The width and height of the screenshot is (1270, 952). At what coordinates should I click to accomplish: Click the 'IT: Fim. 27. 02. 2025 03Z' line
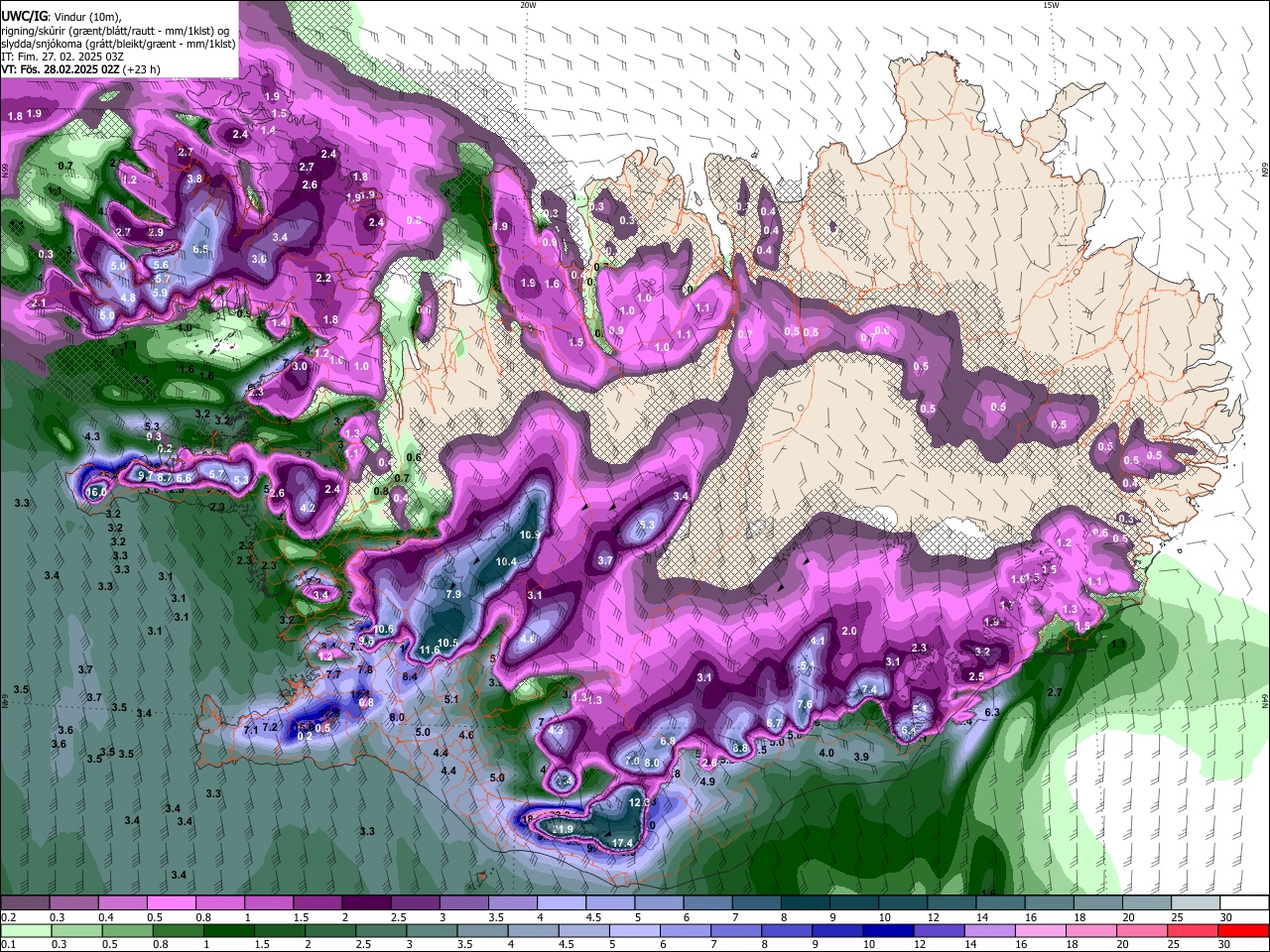(63, 57)
